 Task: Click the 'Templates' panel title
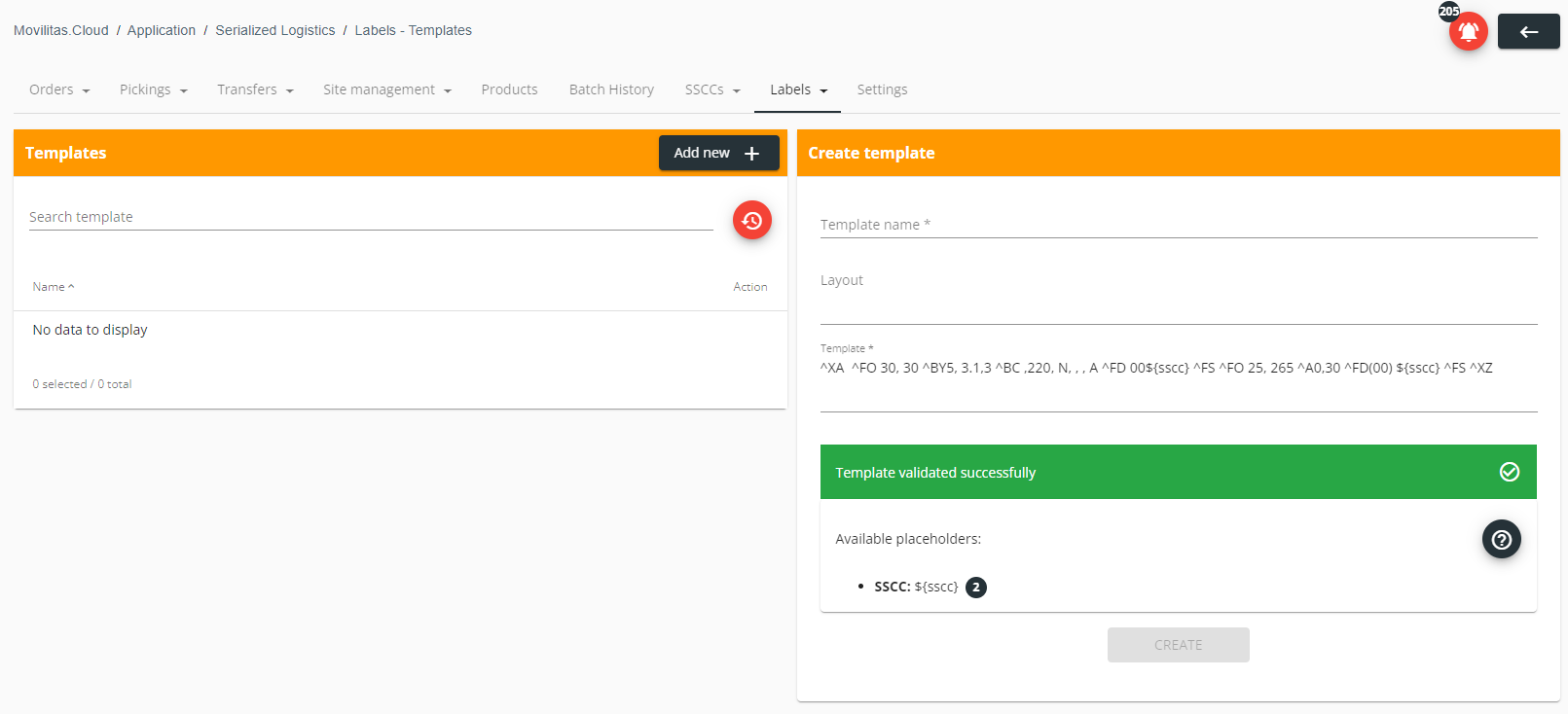tap(66, 153)
